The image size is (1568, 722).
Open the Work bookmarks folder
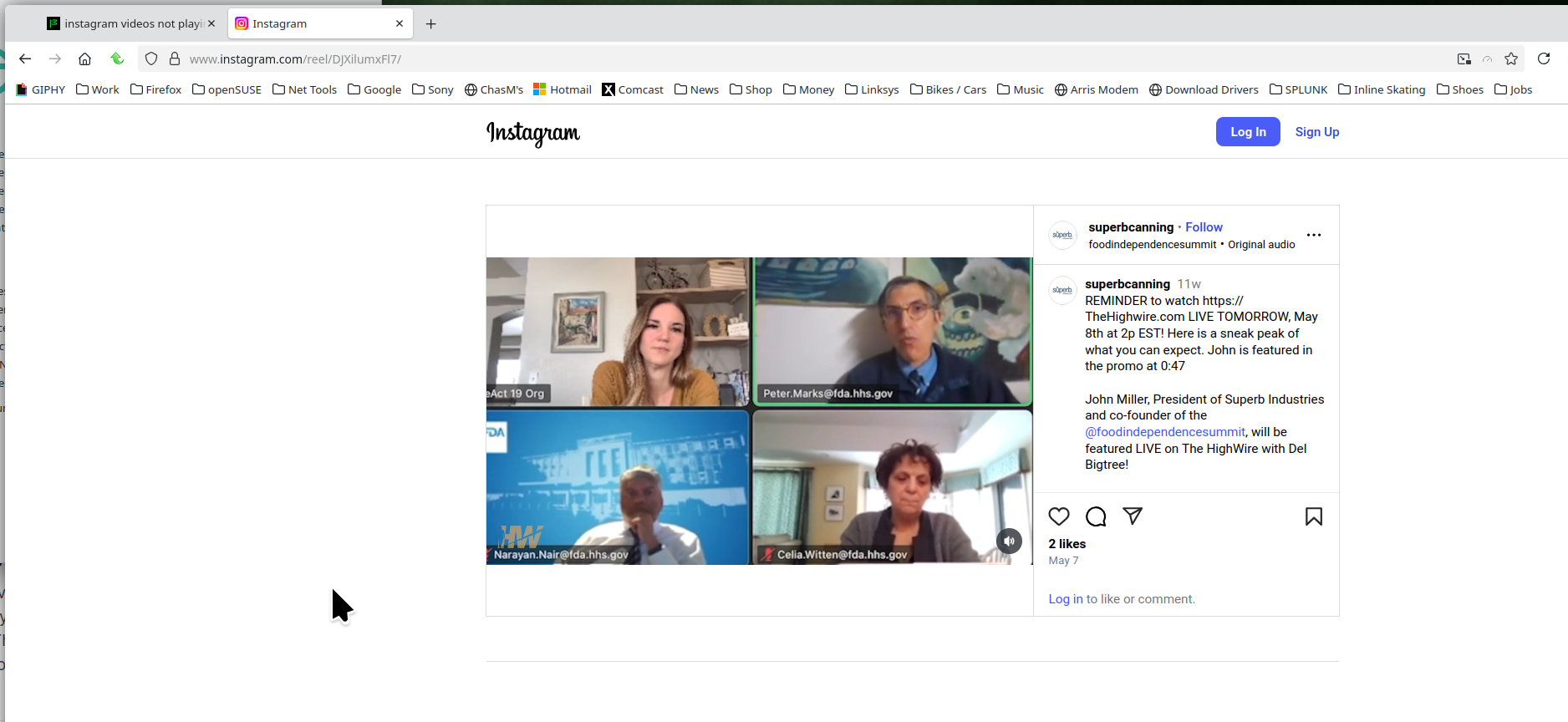98,89
